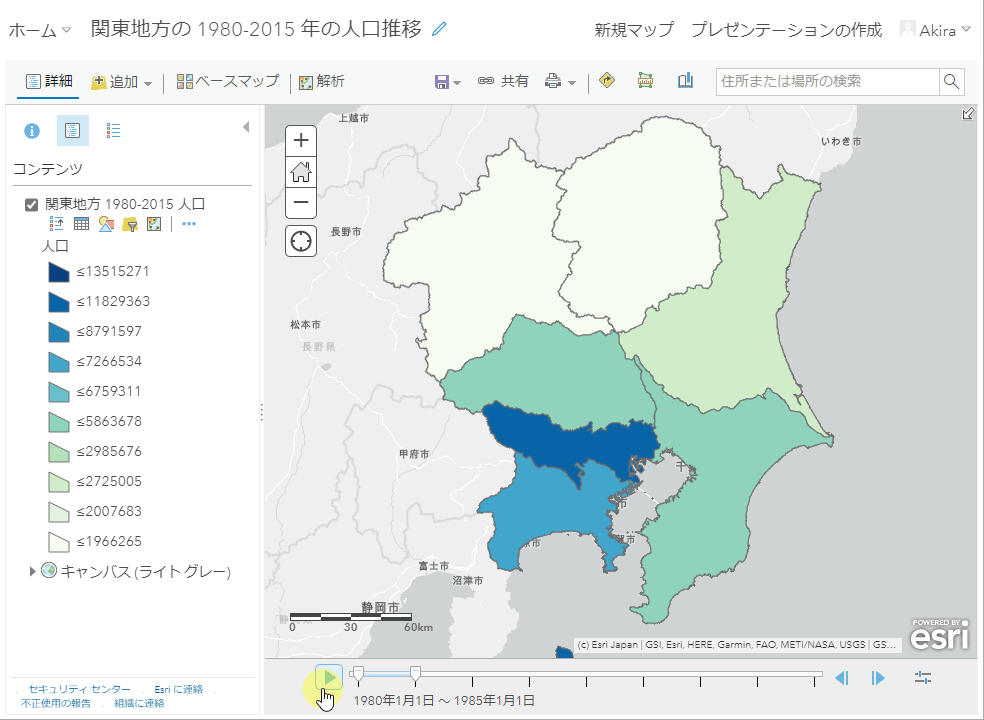Return to default map extent

(x=301, y=171)
